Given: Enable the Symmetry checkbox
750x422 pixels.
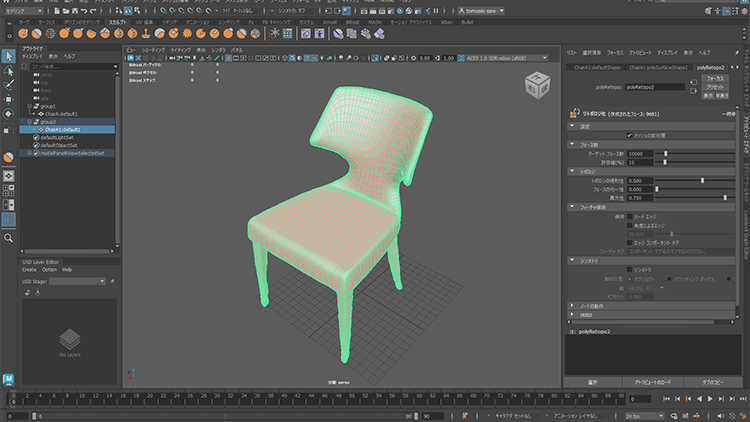Looking at the screenshot, I should (x=629, y=270).
